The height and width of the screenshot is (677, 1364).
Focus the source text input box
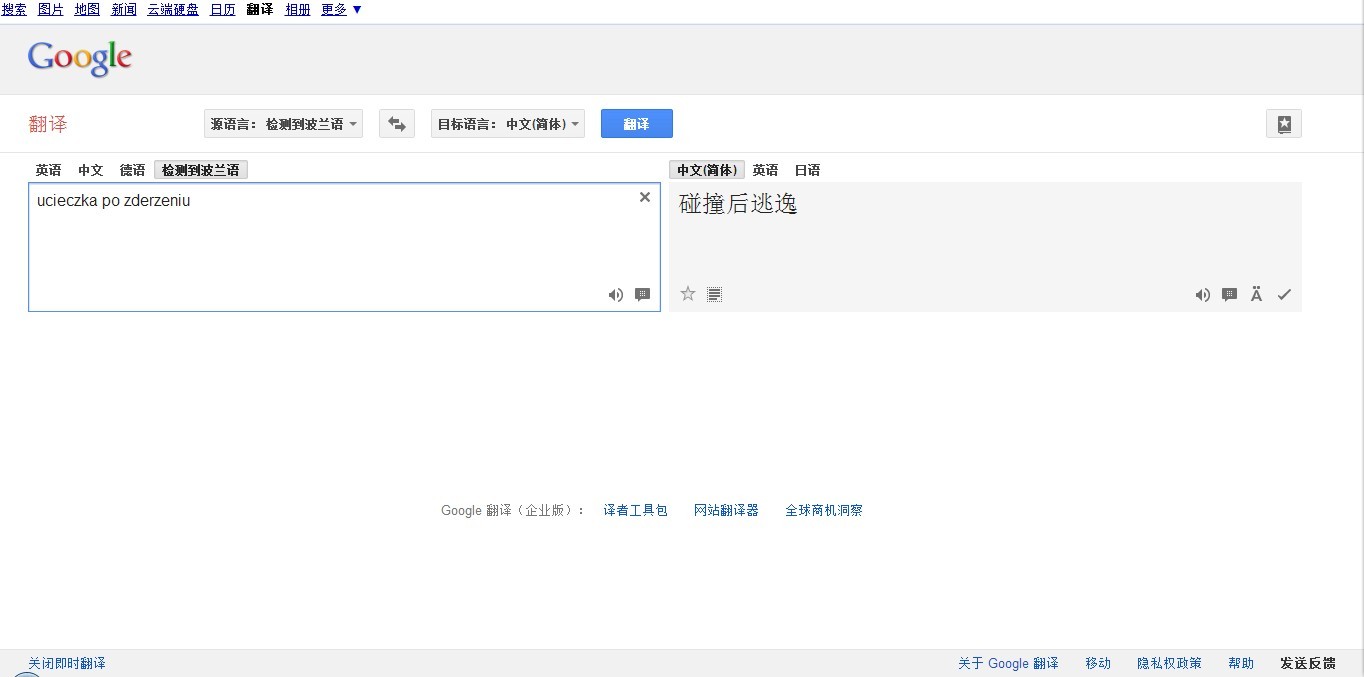coord(344,247)
